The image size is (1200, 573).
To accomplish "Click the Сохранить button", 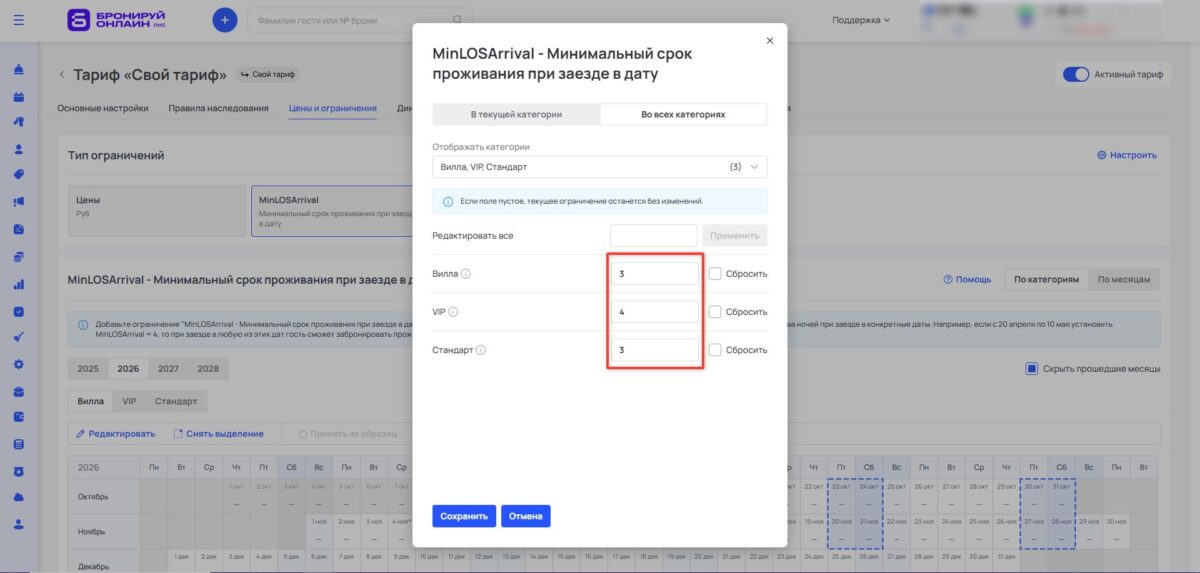I will tap(464, 516).
